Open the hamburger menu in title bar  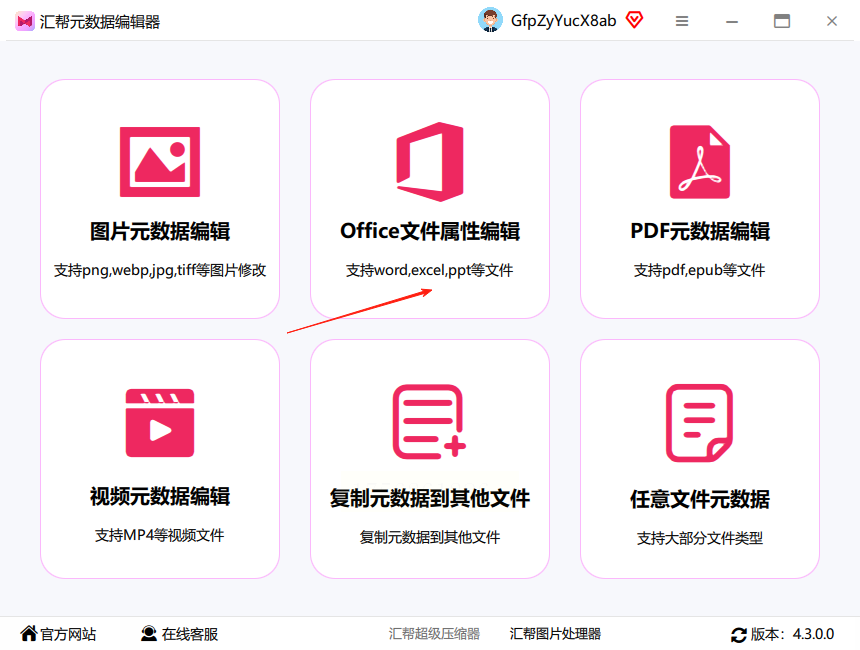(x=682, y=21)
